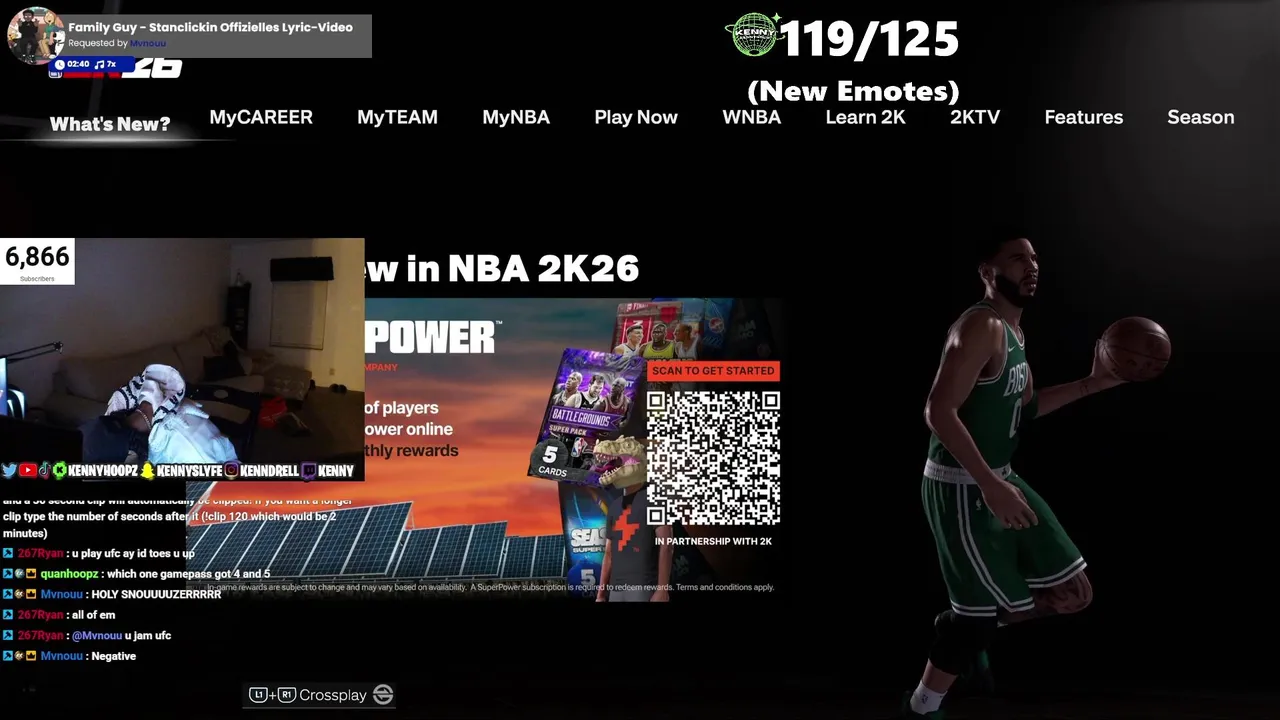Click the 267Ryan username on 'all of em' message

40,615
